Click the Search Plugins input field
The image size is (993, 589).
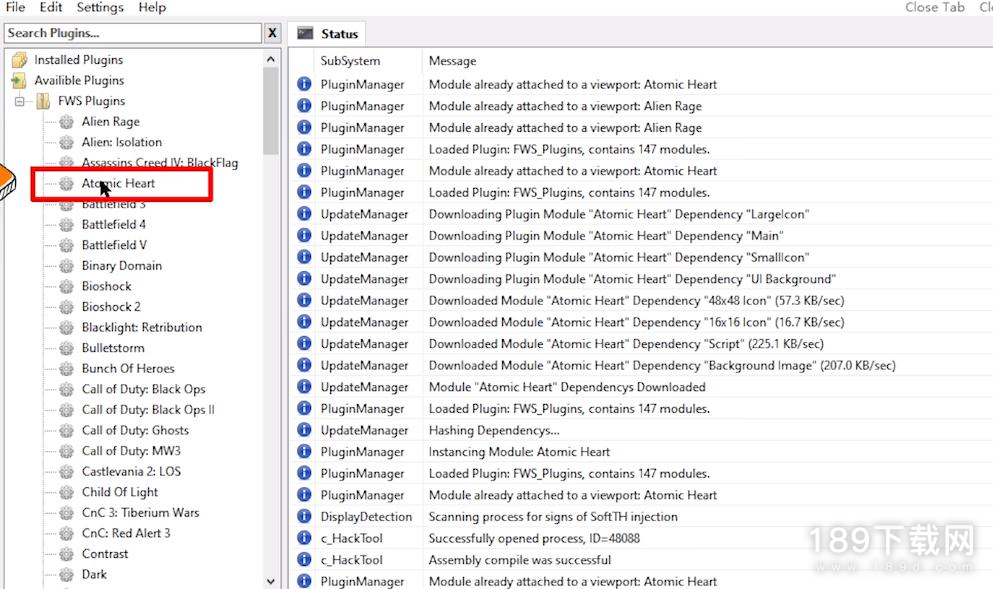132,33
